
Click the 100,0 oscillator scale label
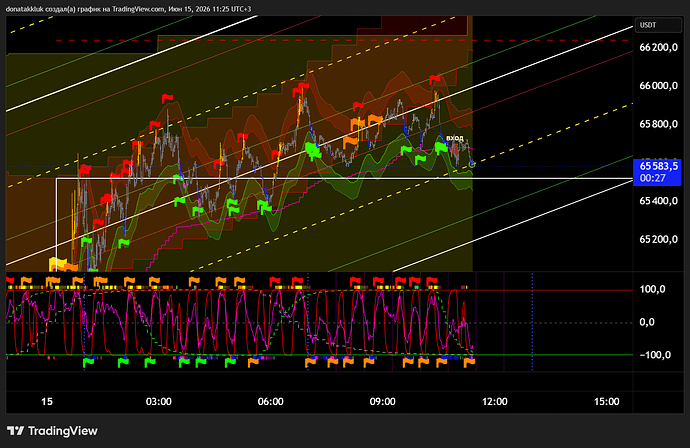point(653,290)
